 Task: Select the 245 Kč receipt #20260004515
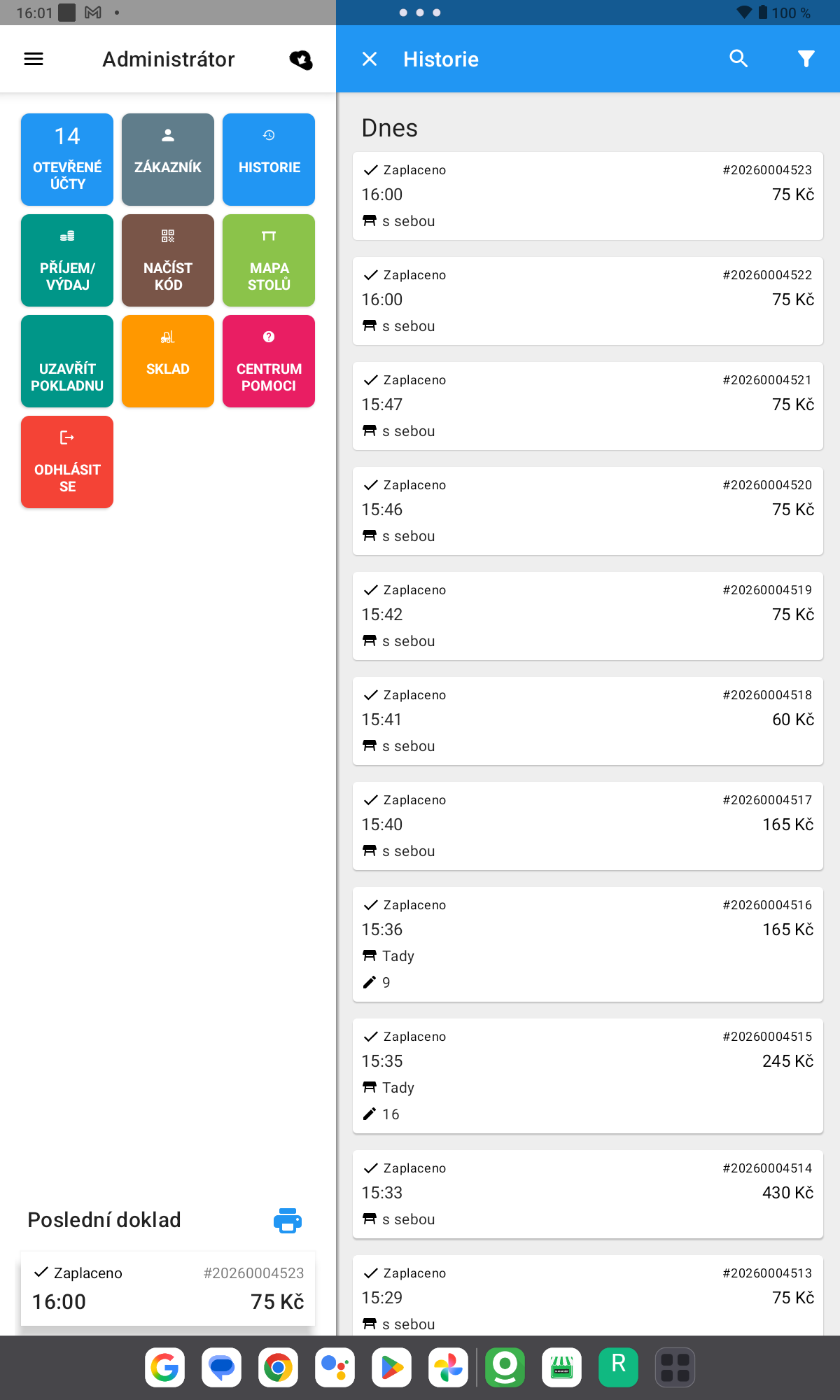pos(587,1075)
